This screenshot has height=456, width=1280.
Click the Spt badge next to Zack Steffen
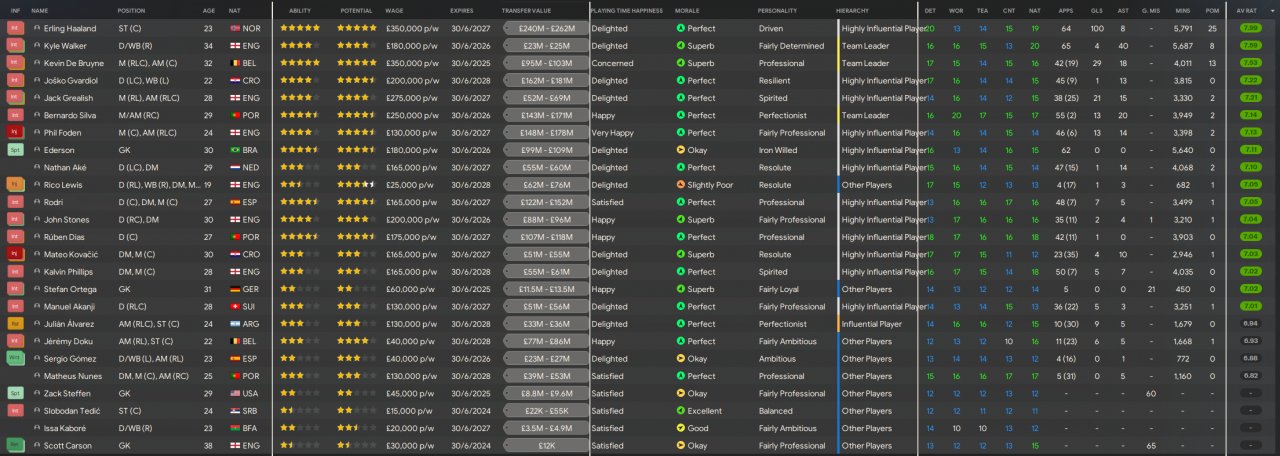(x=14, y=394)
